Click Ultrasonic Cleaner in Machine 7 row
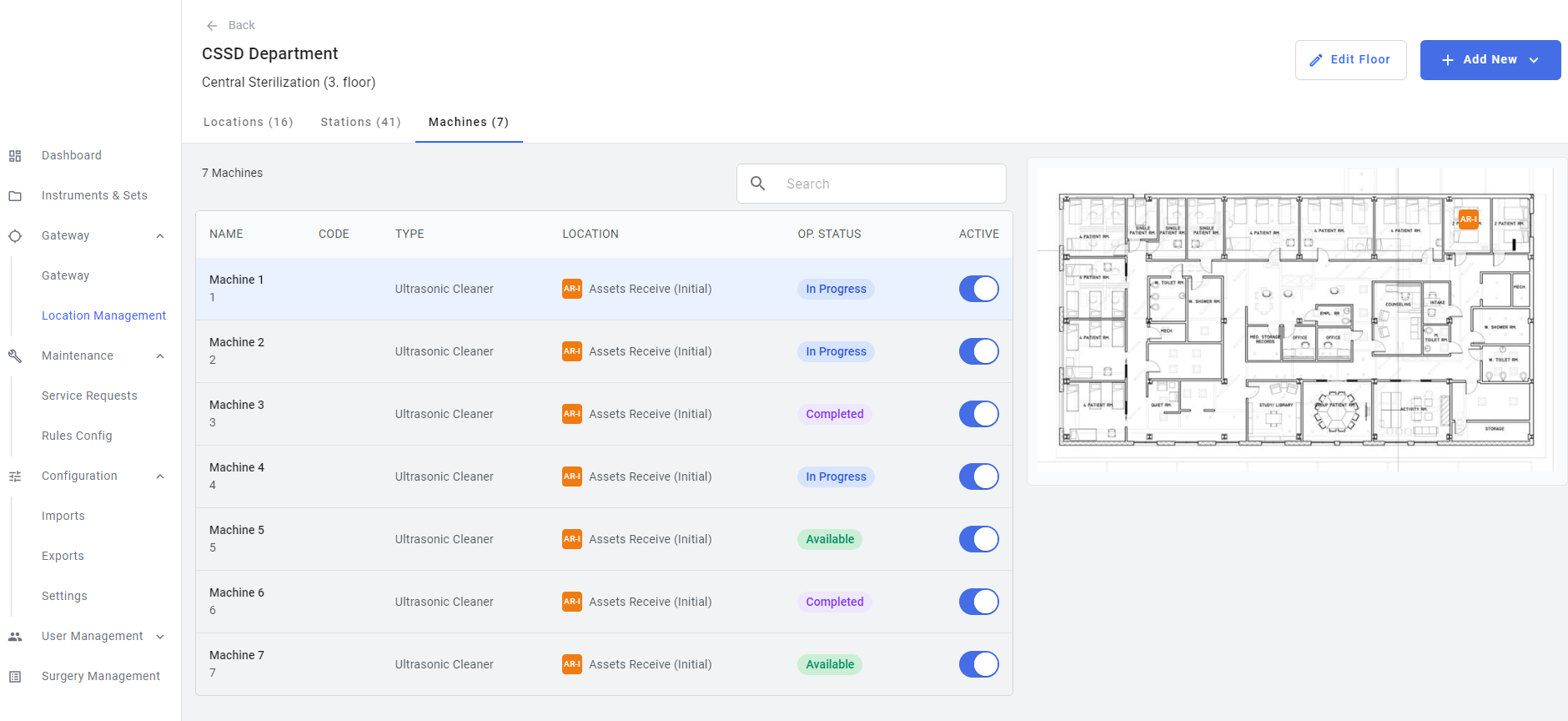Viewport: 1568px width, 721px height. 445,664
